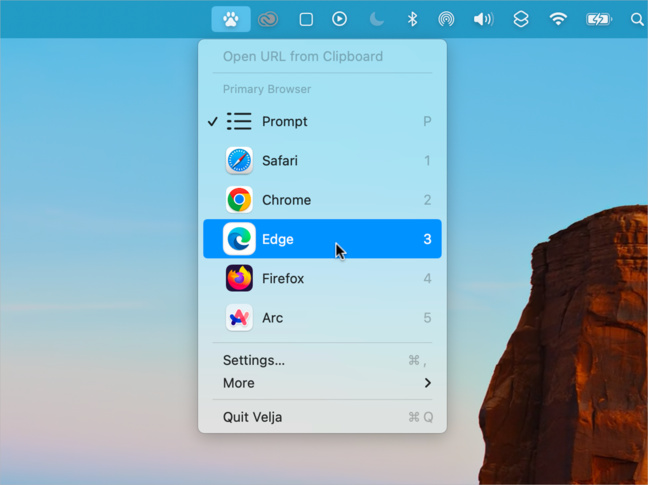This screenshot has height=485, width=648.
Task: Set Chrome as primary browser
Action: [x=322, y=200]
